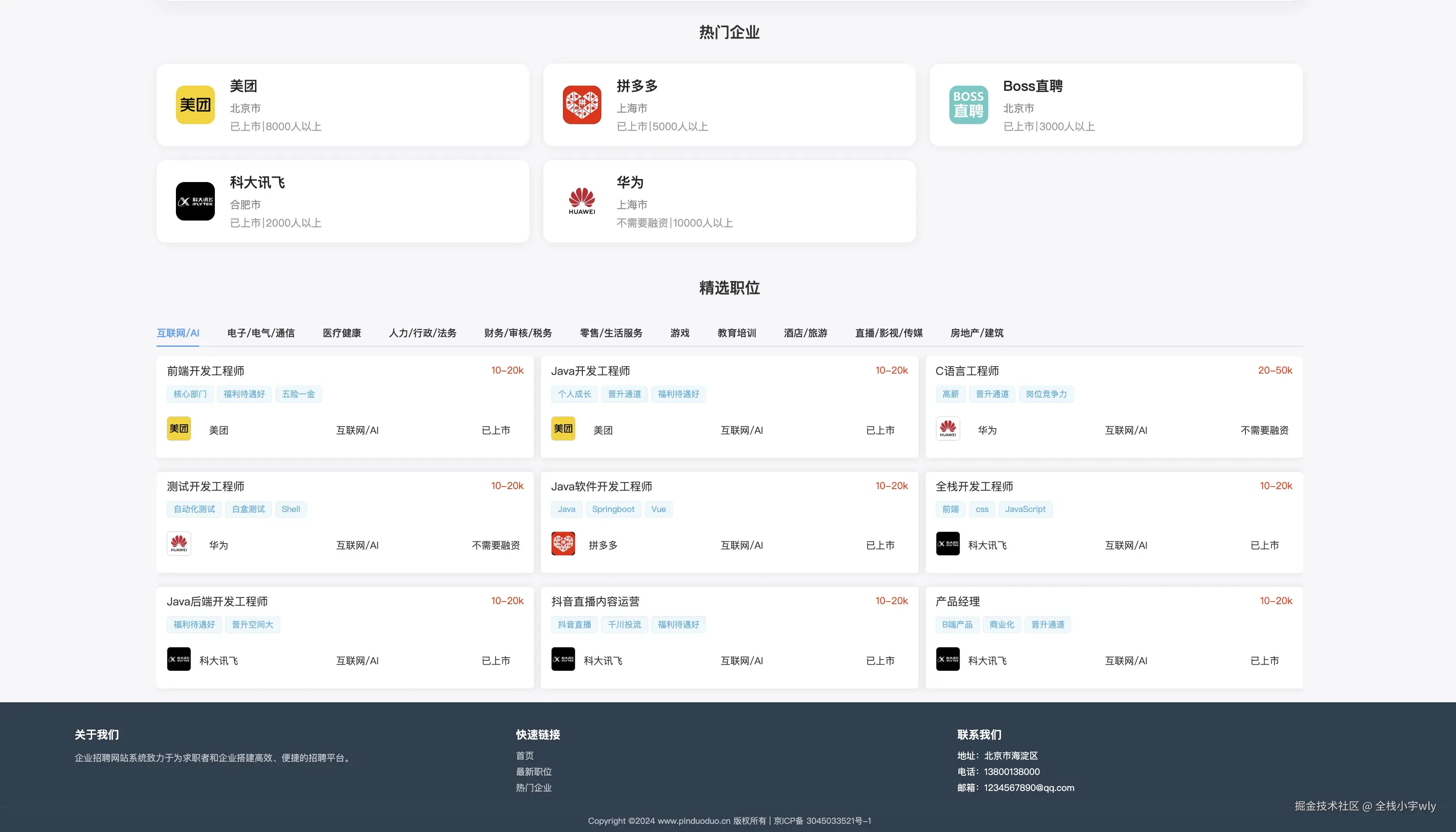Viewport: 1456px width, 832px height.
Task: Click the 首页 link in footer
Action: (x=524, y=755)
